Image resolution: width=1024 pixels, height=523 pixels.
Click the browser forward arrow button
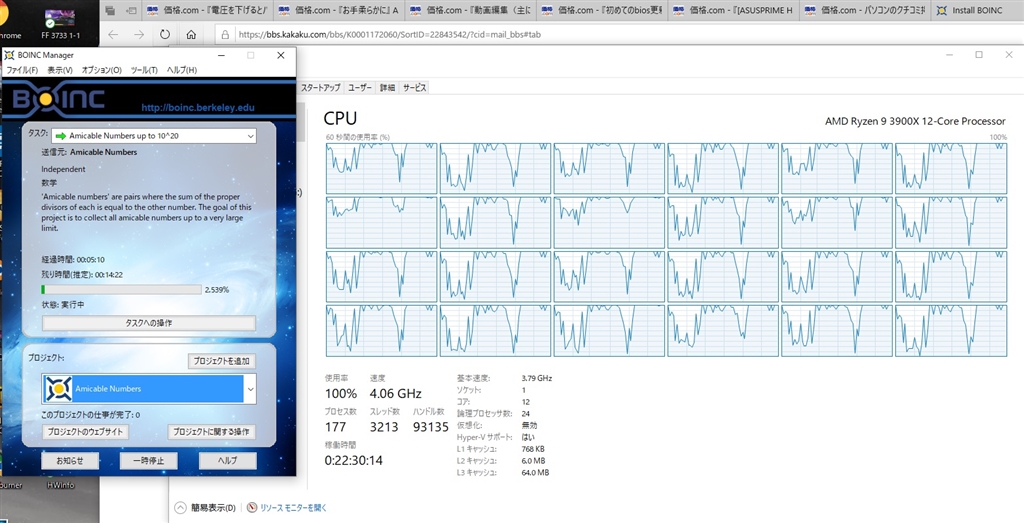(138, 35)
